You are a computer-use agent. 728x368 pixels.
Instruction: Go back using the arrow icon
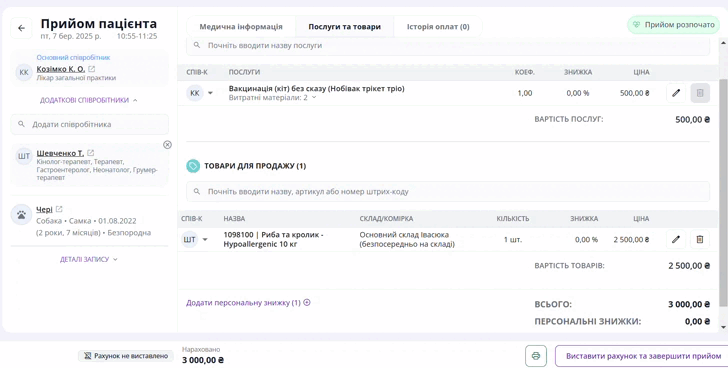pyautogui.click(x=21, y=28)
